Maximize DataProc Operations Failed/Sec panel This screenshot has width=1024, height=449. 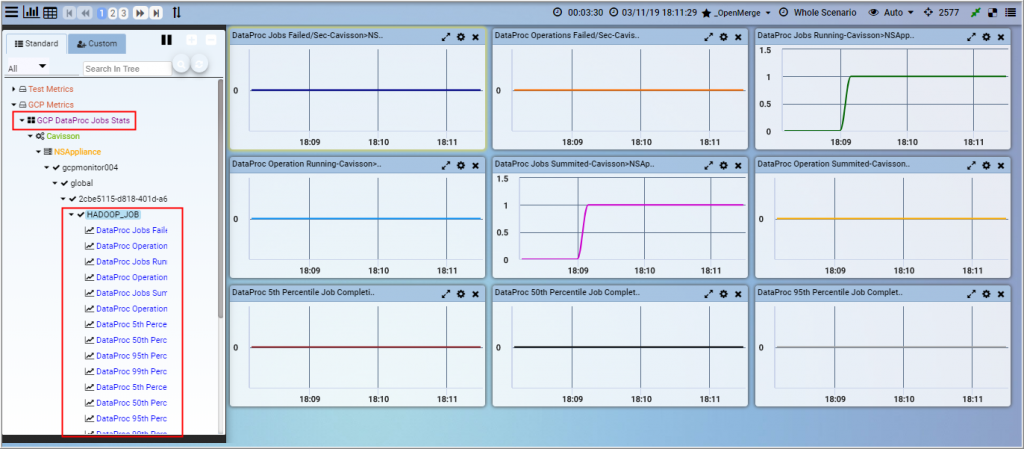[708, 37]
